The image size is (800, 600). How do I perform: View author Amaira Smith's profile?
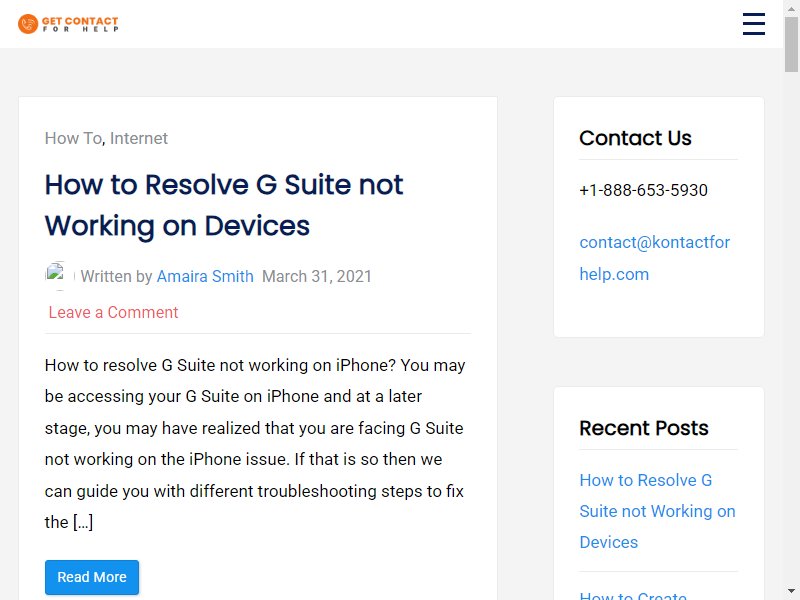pyautogui.click(x=205, y=276)
